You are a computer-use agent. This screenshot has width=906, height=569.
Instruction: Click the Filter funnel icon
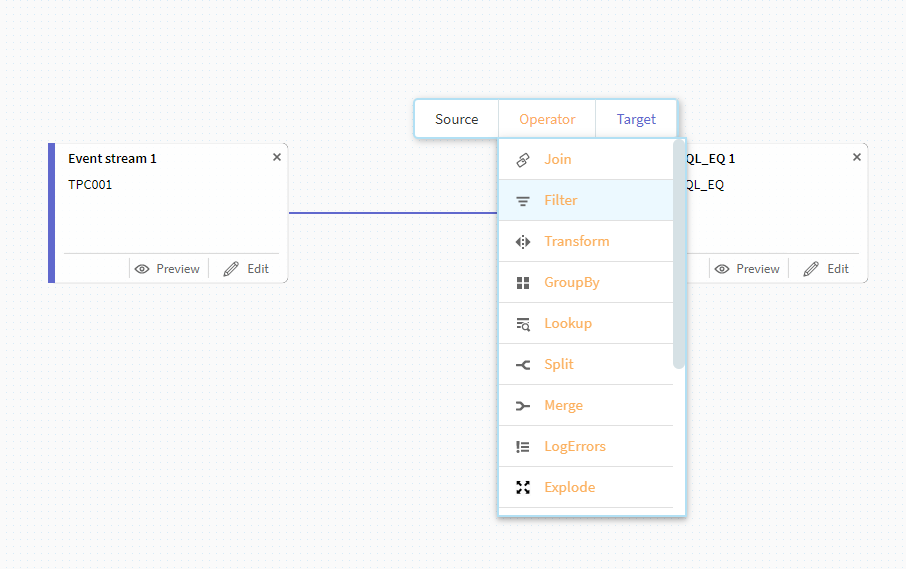pyautogui.click(x=522, y=201)
